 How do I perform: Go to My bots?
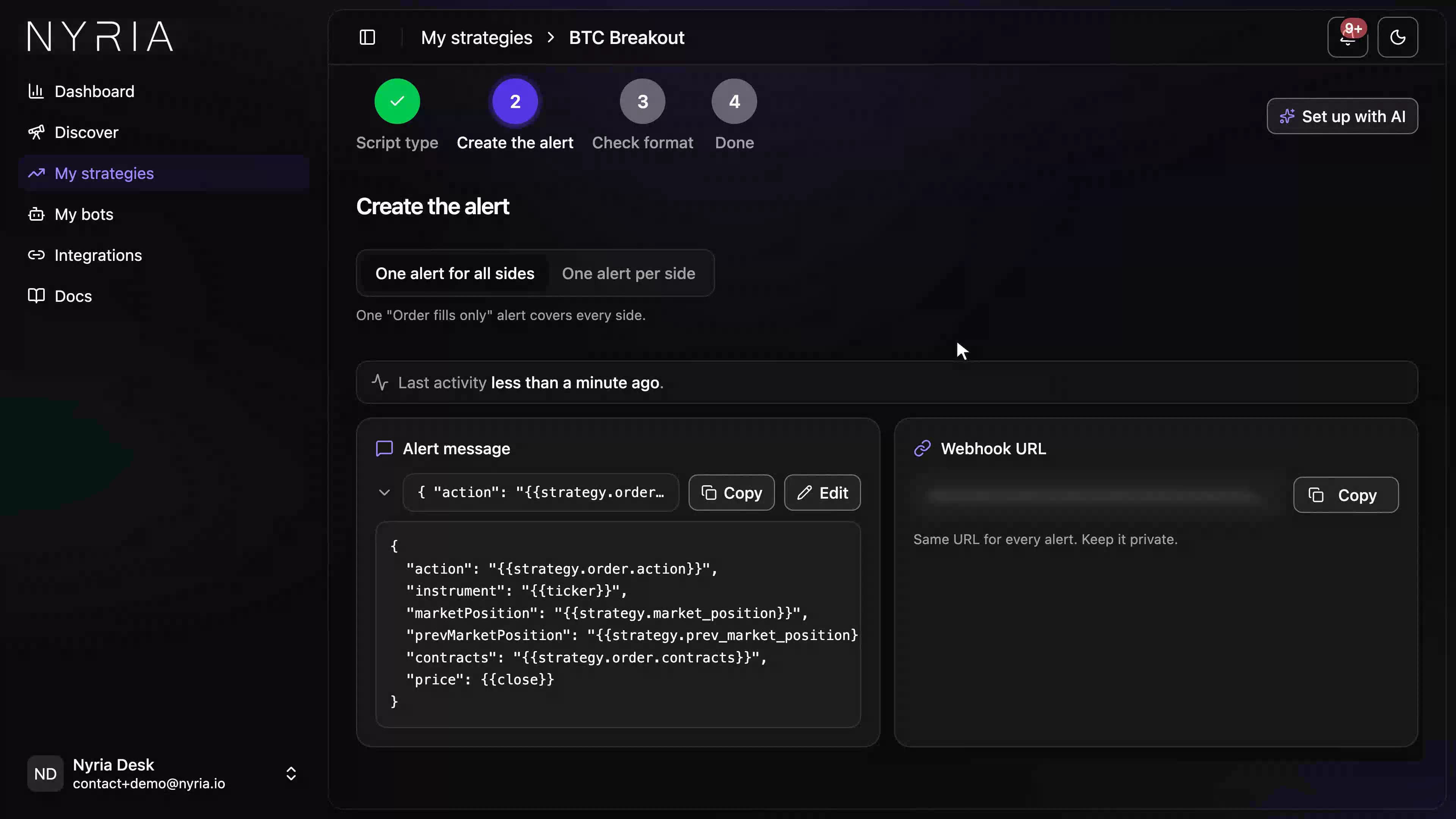(x=71, y=214)
